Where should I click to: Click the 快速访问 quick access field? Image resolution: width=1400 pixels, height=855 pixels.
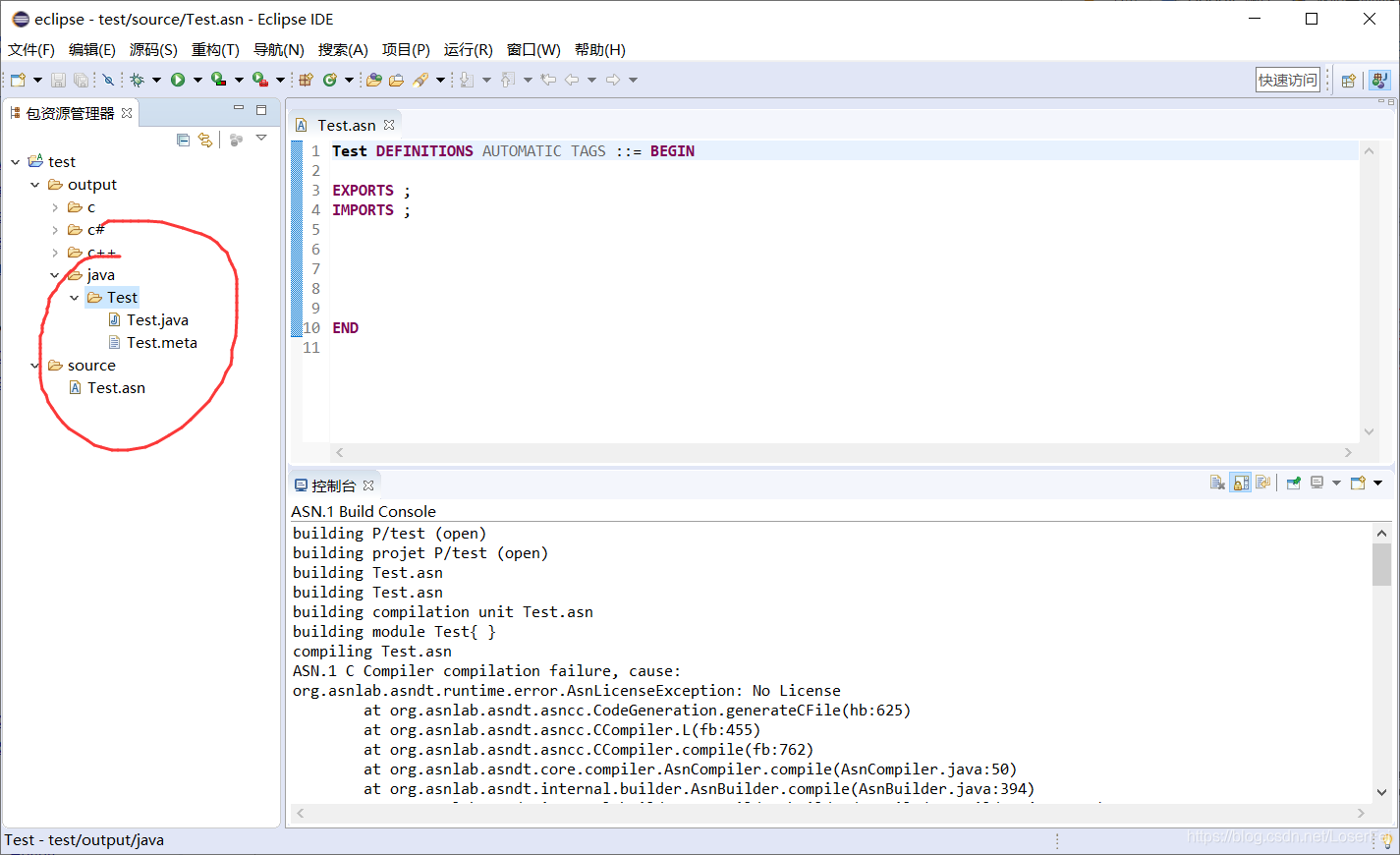tap(1288, 81)
